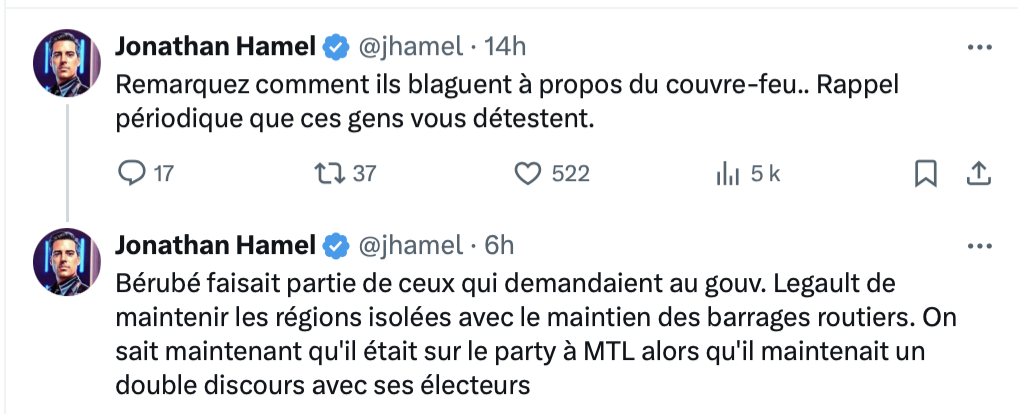The height and width of the screenshot is (414, 1018).
Task: Open the 14h timestamp permalink
Action: point(505,47)
